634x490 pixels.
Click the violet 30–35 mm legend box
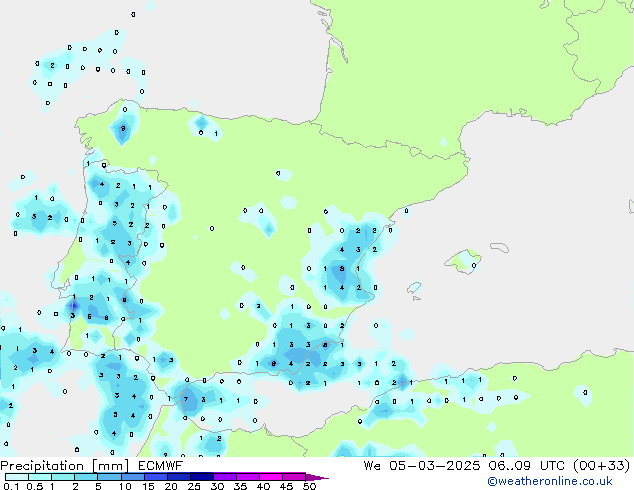225,477
